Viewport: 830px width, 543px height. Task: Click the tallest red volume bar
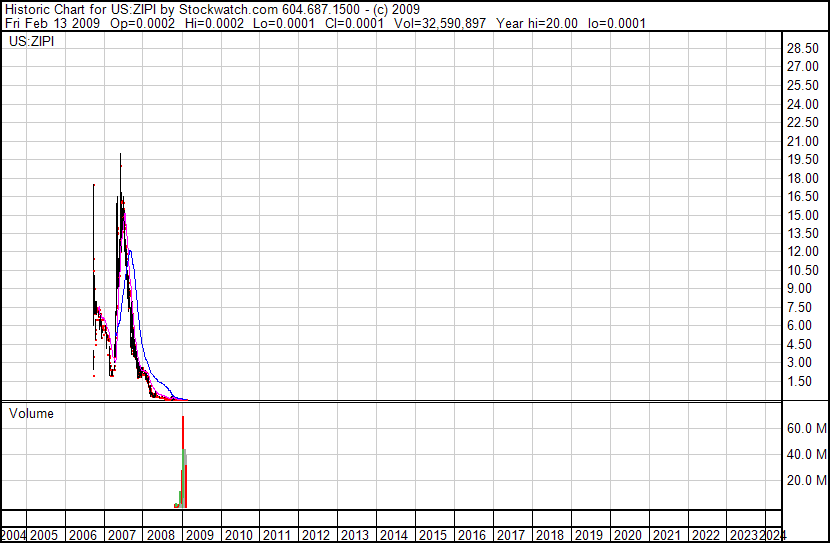(x=183, y=460)
